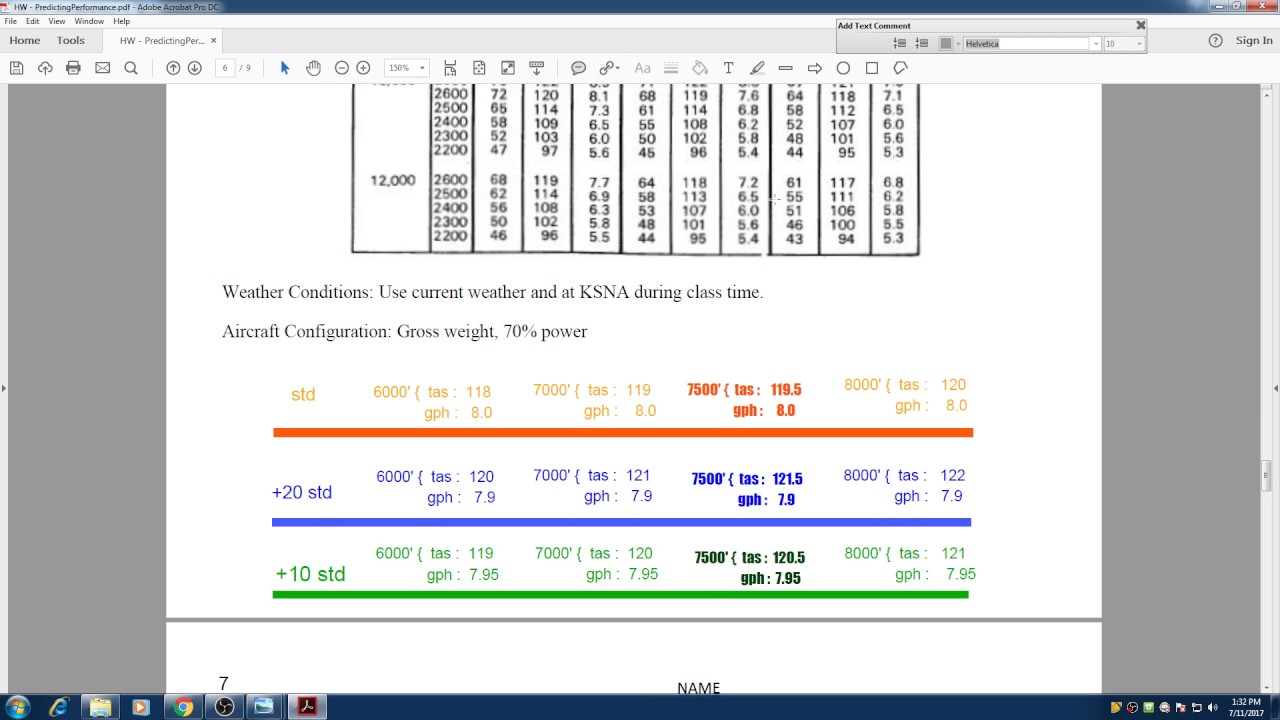Open the Help question mark icon
Image resolution: width=1280 pixels, height=720 pixels.
tap(1215, 41)
